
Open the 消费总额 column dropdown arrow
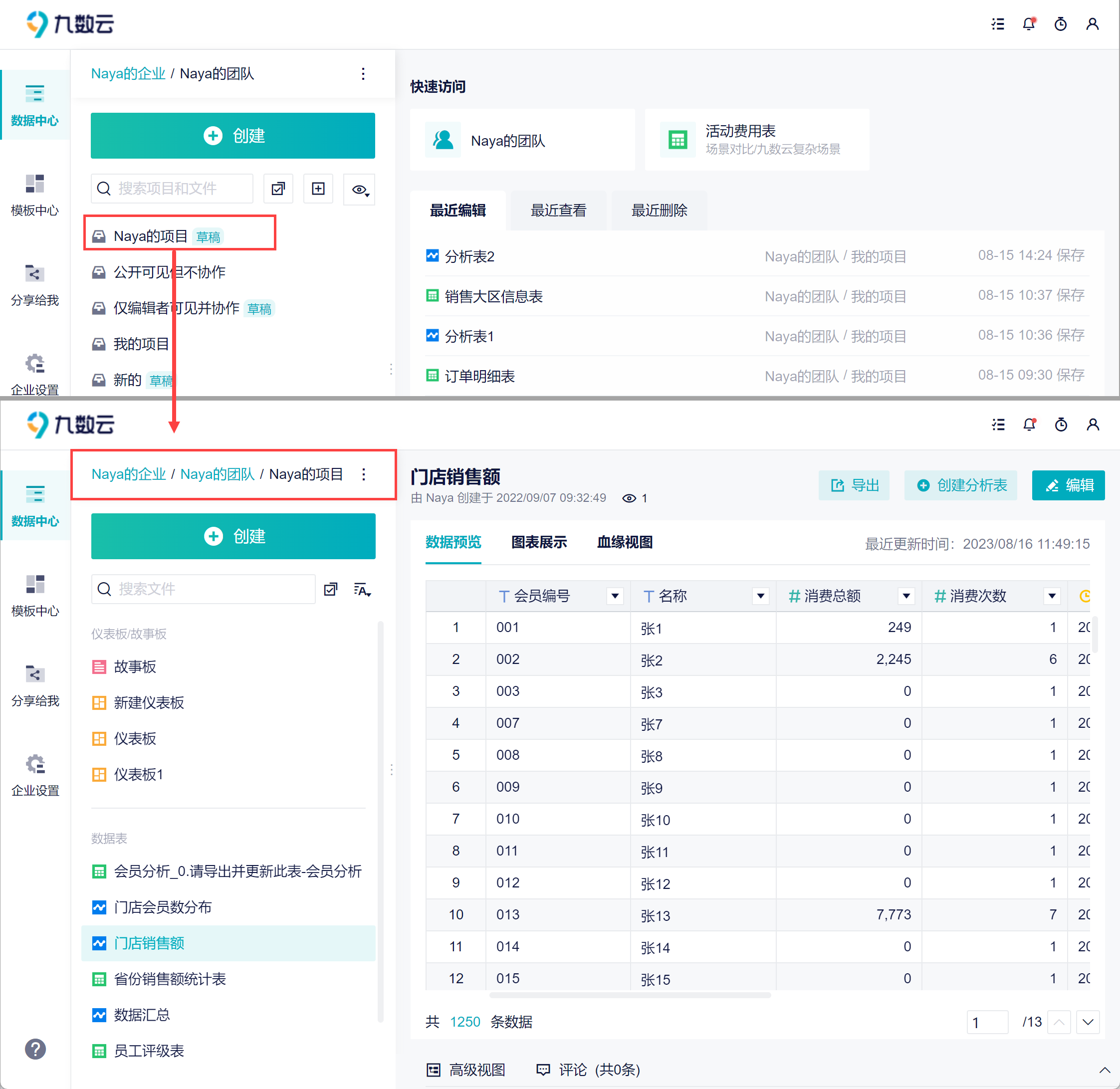coord(906,596)
